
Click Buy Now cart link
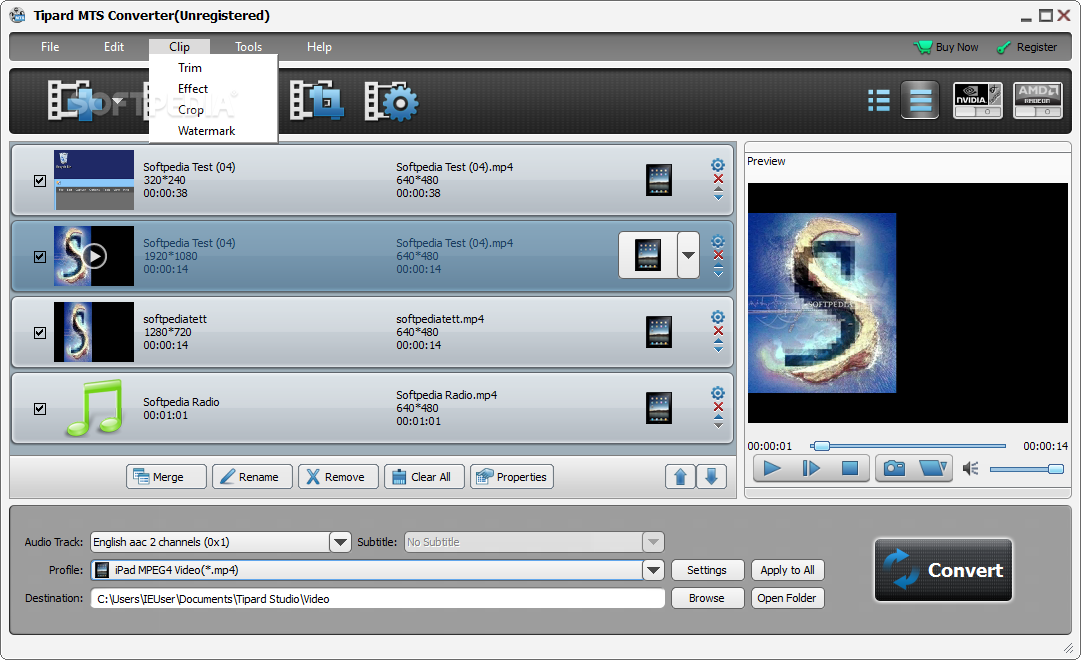946,47
